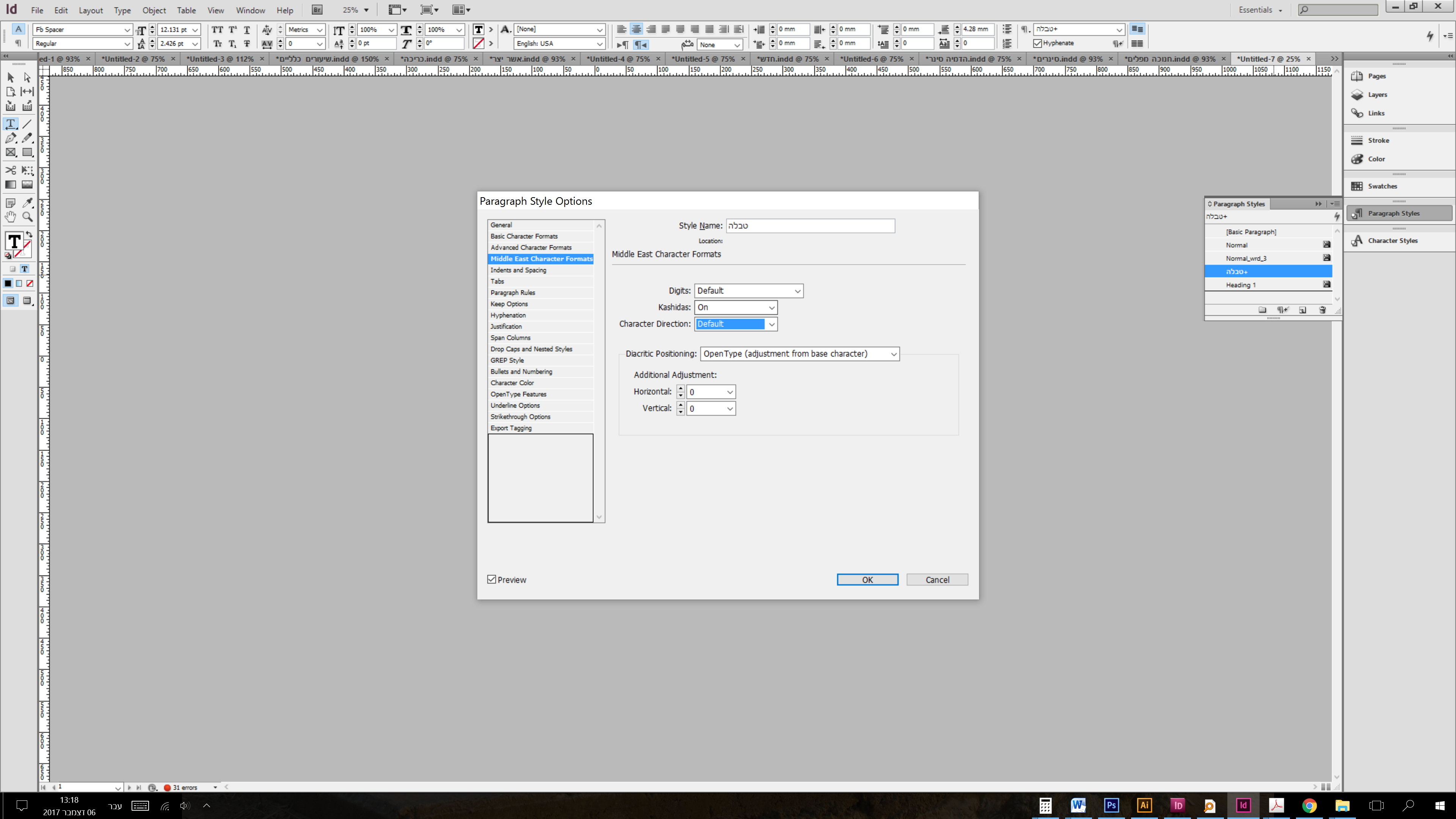
Task: Select Indents and Spacing category
Action: pos(518,270)
